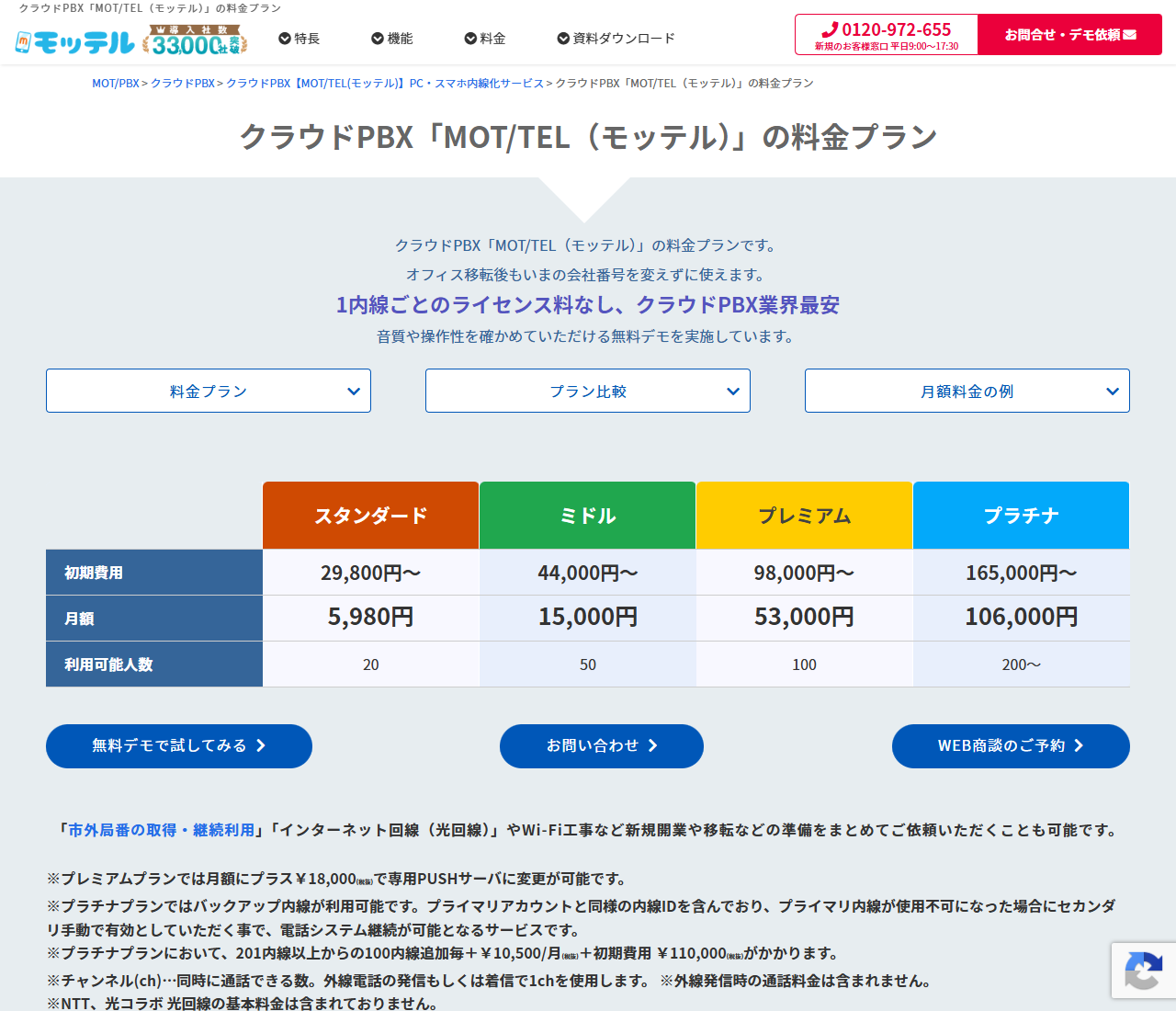Screen dimensions: 1176x1011
Task: Expand the 月額料金の例 dropdown
Action: coord(967,391)
